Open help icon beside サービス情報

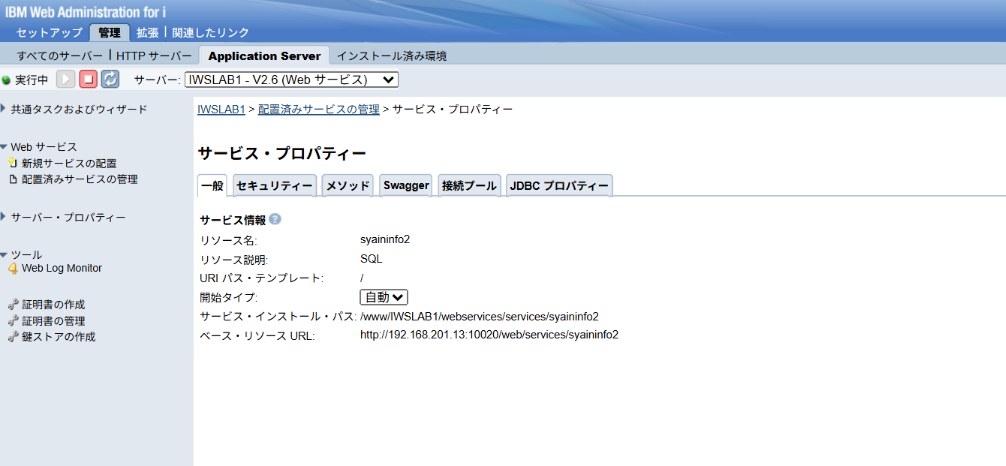click(x=275, y=220)
